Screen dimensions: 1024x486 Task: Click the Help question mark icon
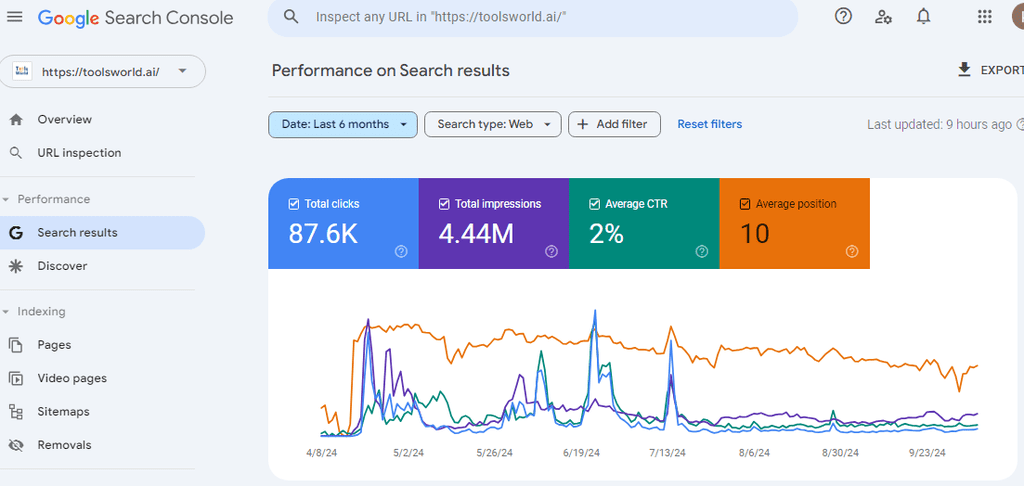[x=843, y=16]
